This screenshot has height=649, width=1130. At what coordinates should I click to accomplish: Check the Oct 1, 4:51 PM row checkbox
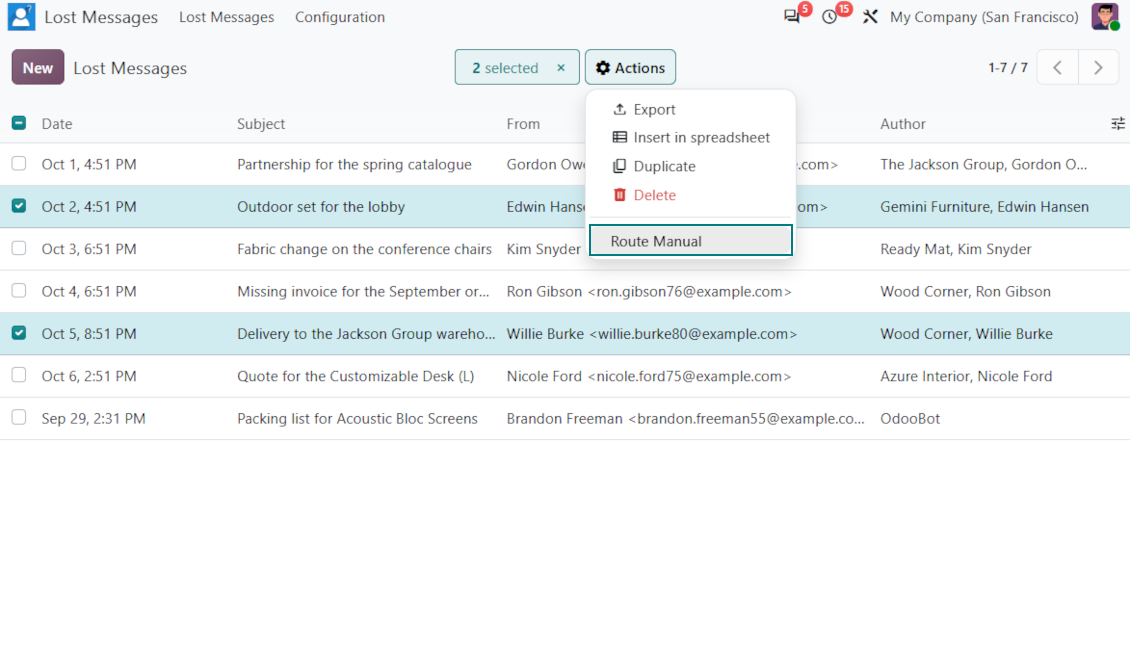point(19,164)
